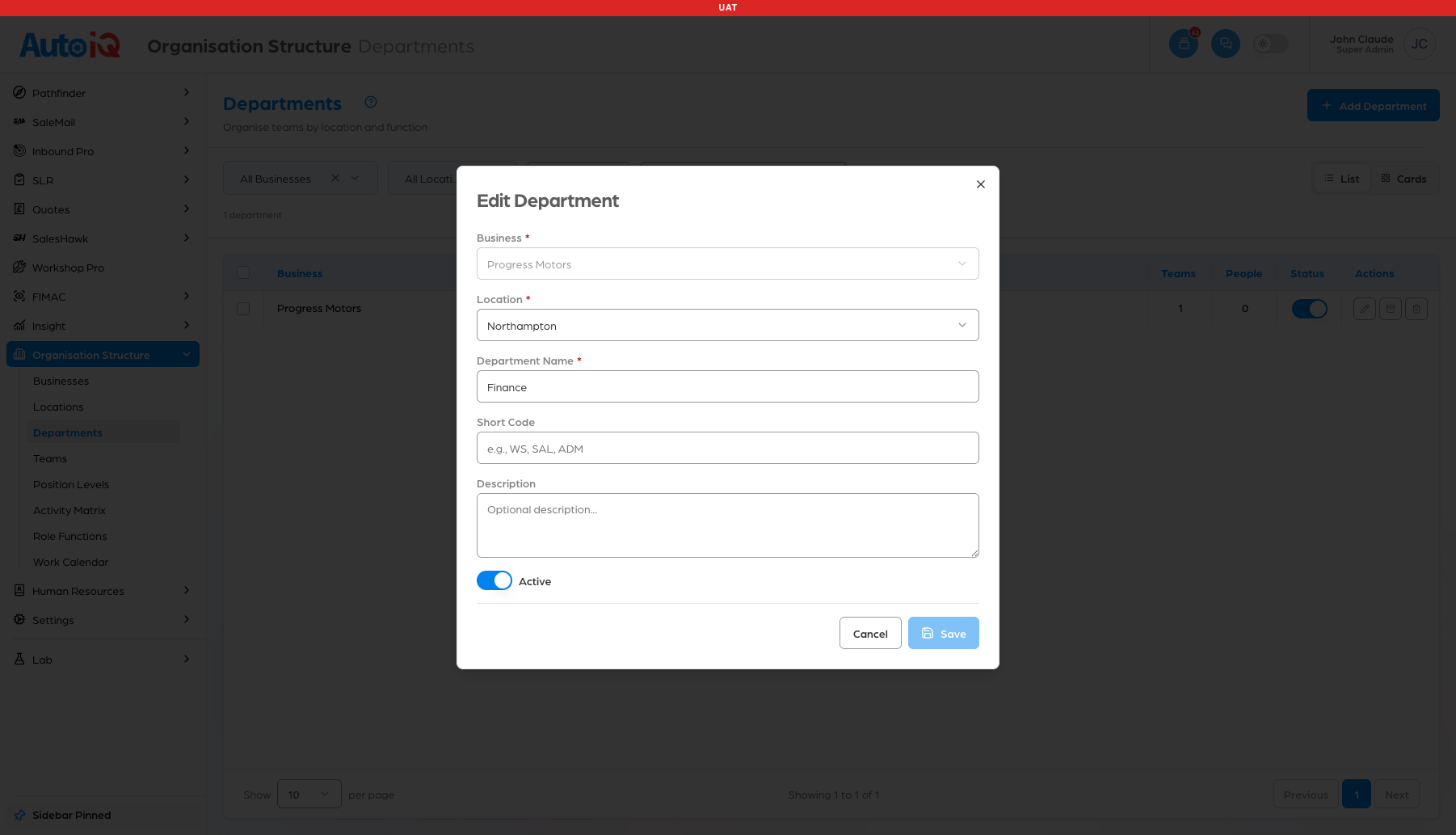Open the rows per page dropdown

309,795
